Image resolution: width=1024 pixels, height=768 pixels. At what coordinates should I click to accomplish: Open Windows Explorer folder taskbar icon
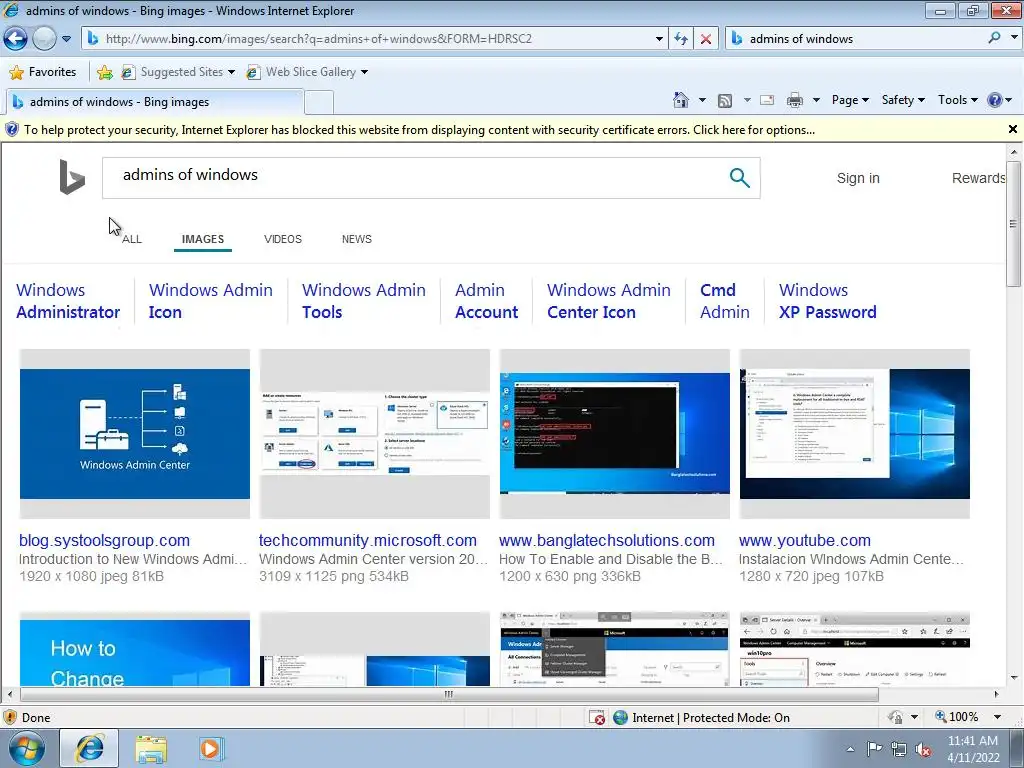(x=151, y=749)
